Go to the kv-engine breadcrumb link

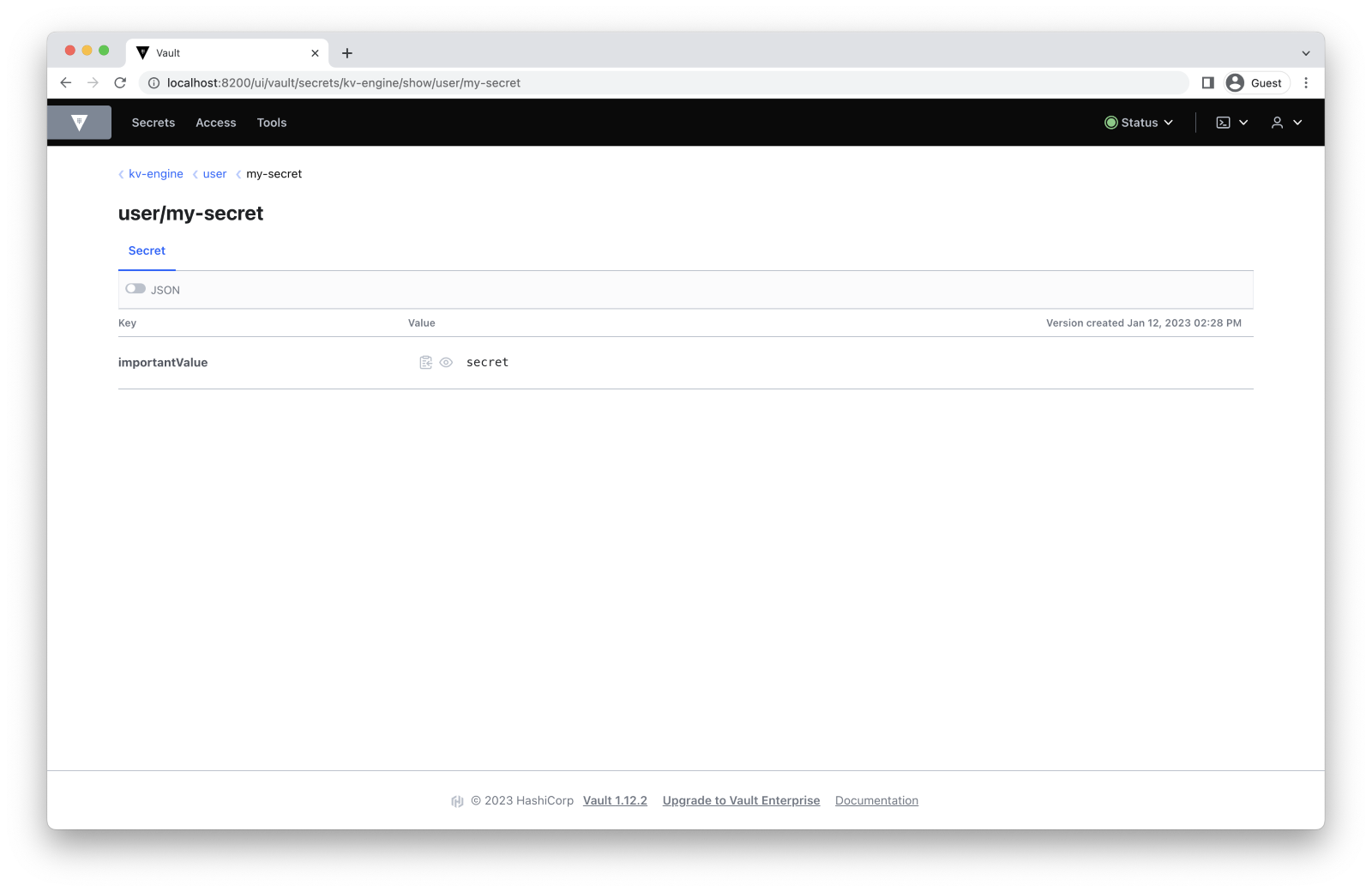click(x=156, y=174)
